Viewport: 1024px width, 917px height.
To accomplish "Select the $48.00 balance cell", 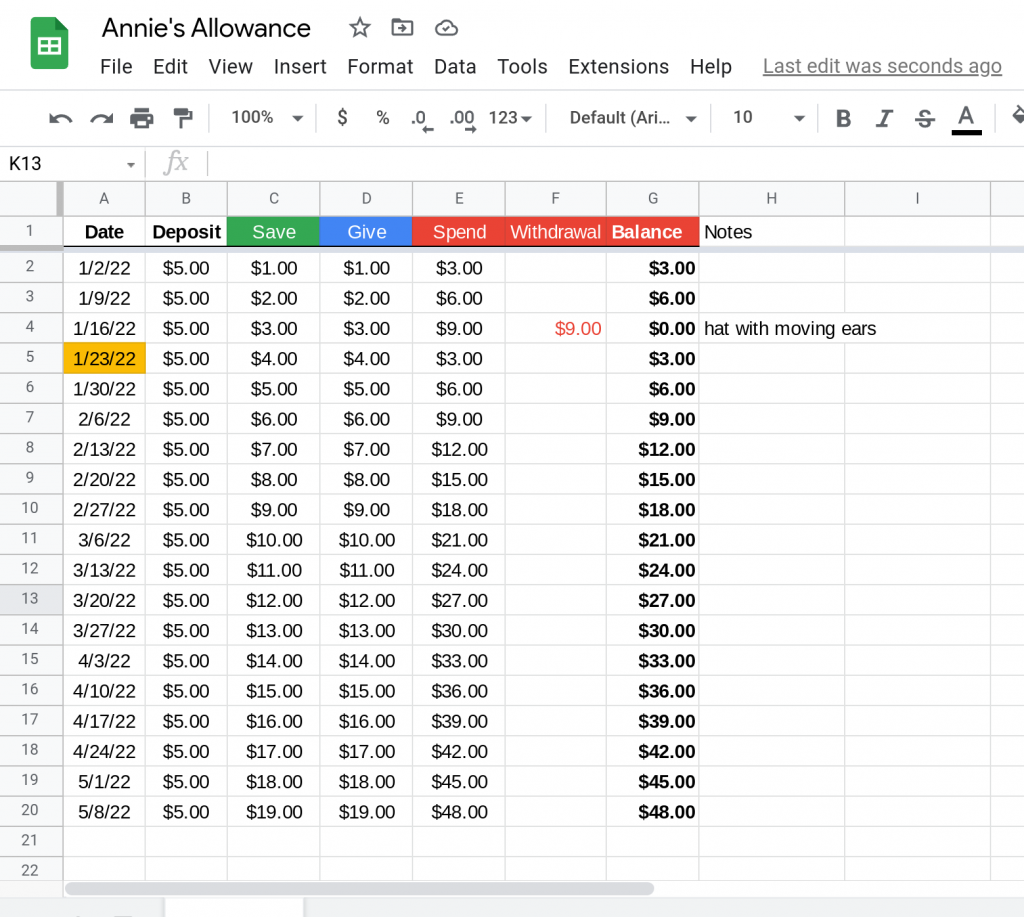I will pyautogui.click(x=652, y=812).
